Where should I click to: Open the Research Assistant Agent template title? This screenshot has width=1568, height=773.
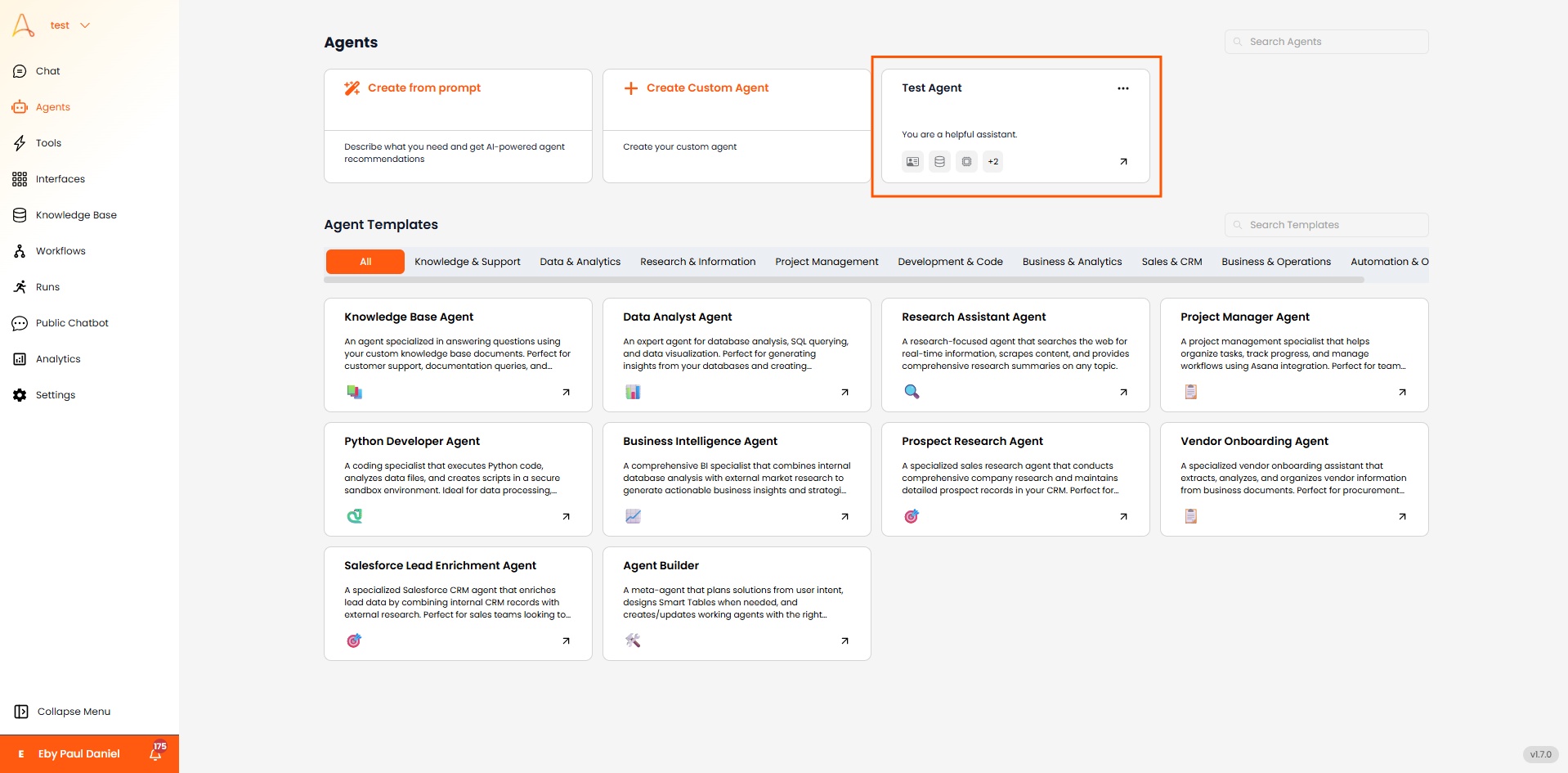coord(974,317)
